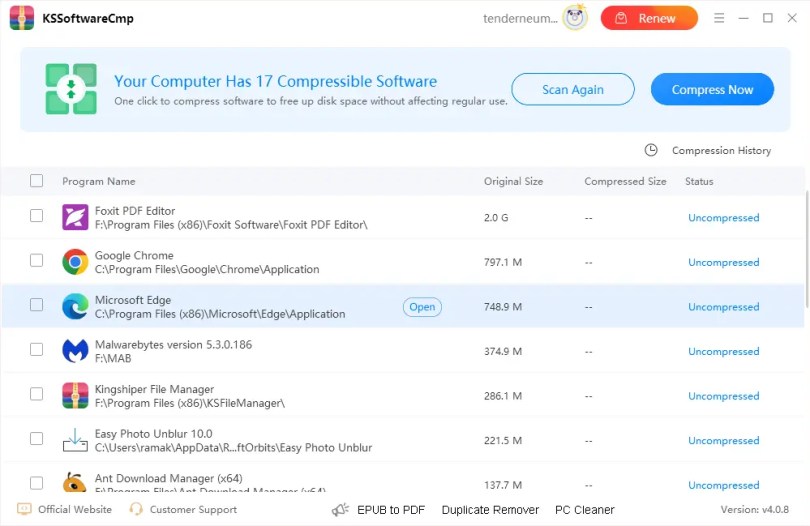Image resolution: width=810 pixels, height=526 pixels.
Task: Click the Easy Photo Unblur download icon
Action: click(75, 440)
